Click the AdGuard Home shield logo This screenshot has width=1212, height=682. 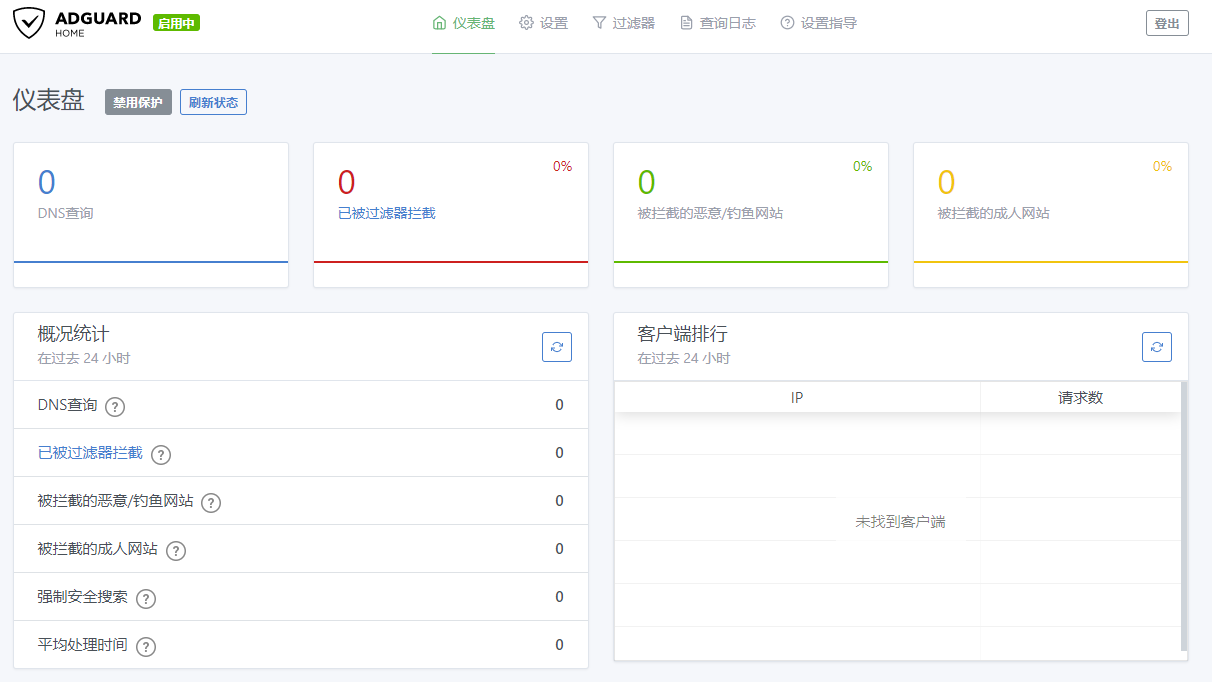(x=30, y=23)
